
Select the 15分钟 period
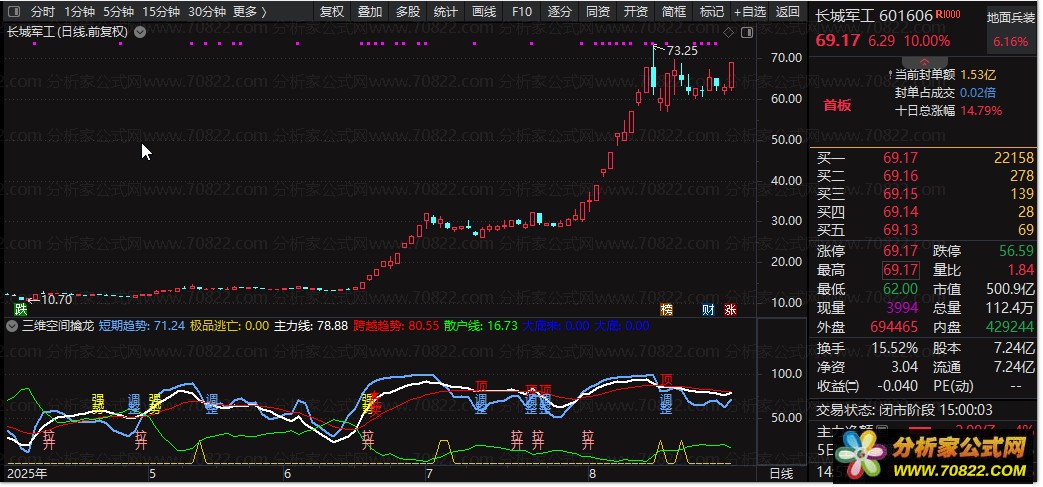[x=161, y=11]
